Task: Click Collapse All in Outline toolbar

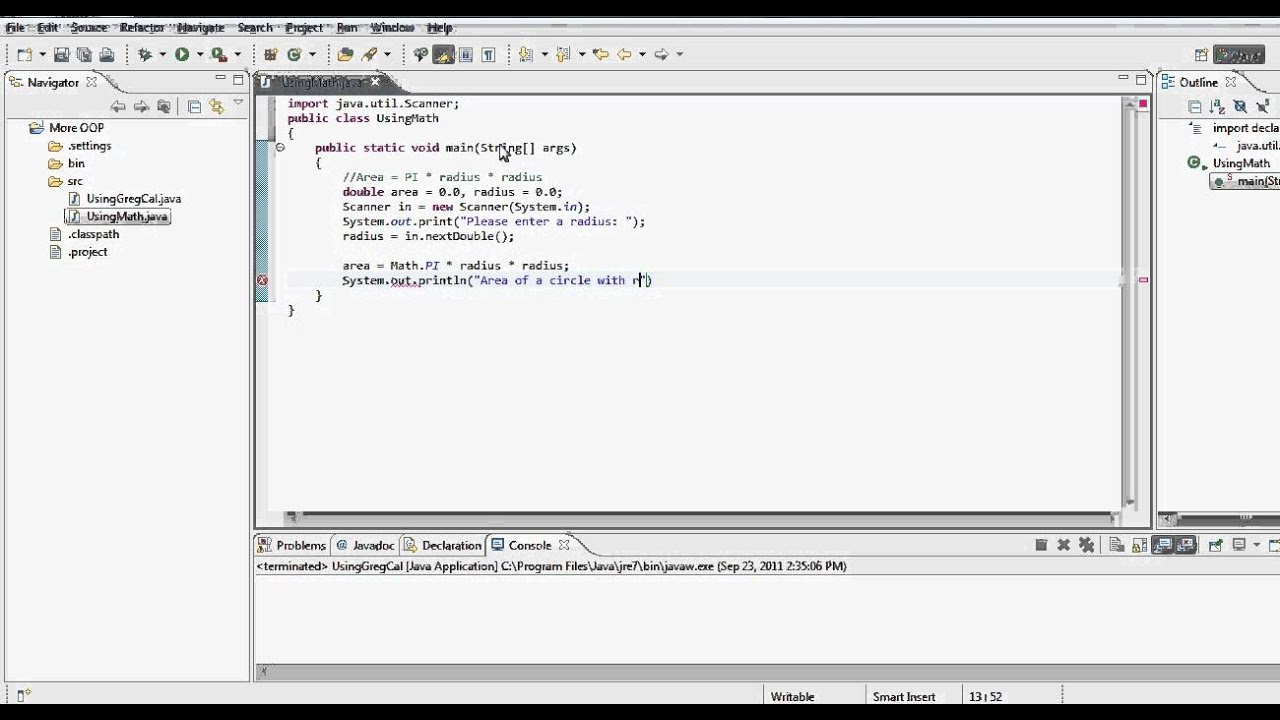Action: click(1194, 107)
